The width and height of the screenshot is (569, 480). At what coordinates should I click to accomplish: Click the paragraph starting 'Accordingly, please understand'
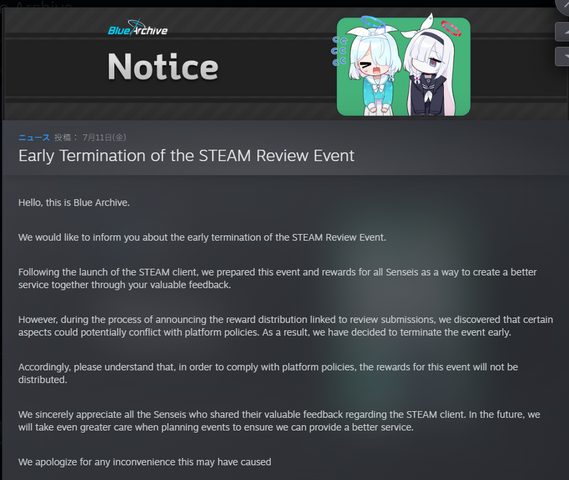tap(268, 373)
